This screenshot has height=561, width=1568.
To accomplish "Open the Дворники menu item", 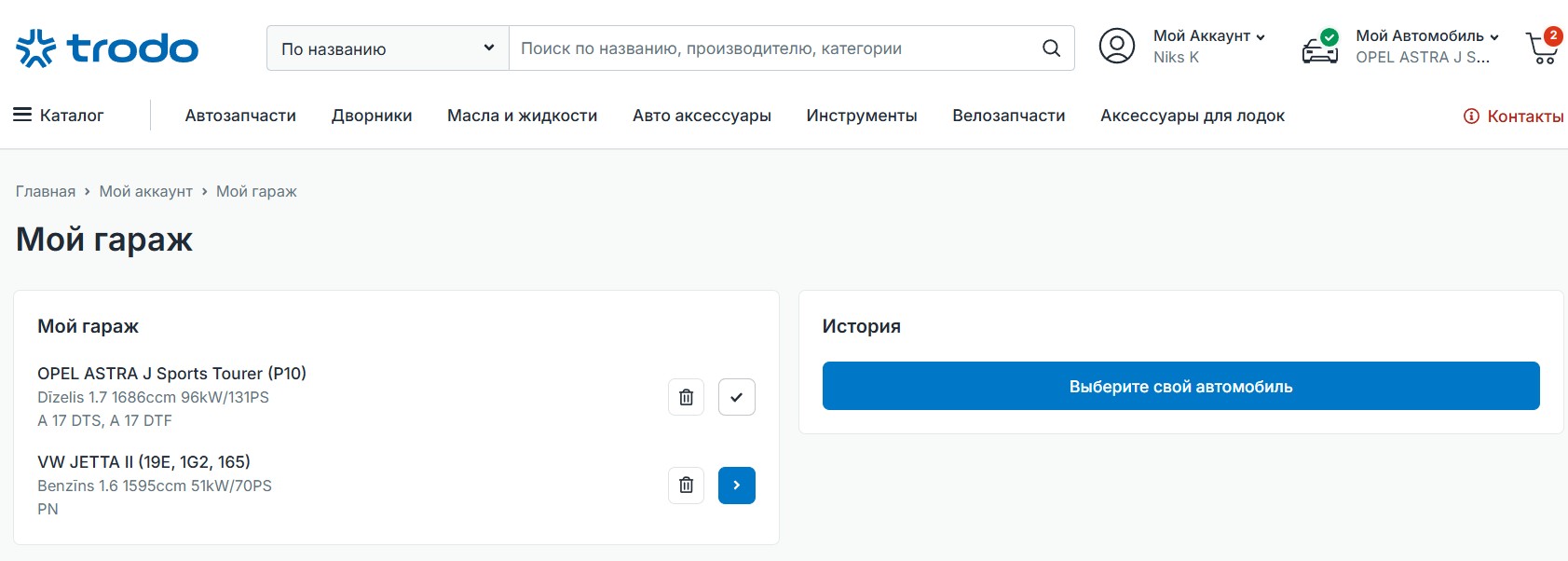I will pos(372,116).
